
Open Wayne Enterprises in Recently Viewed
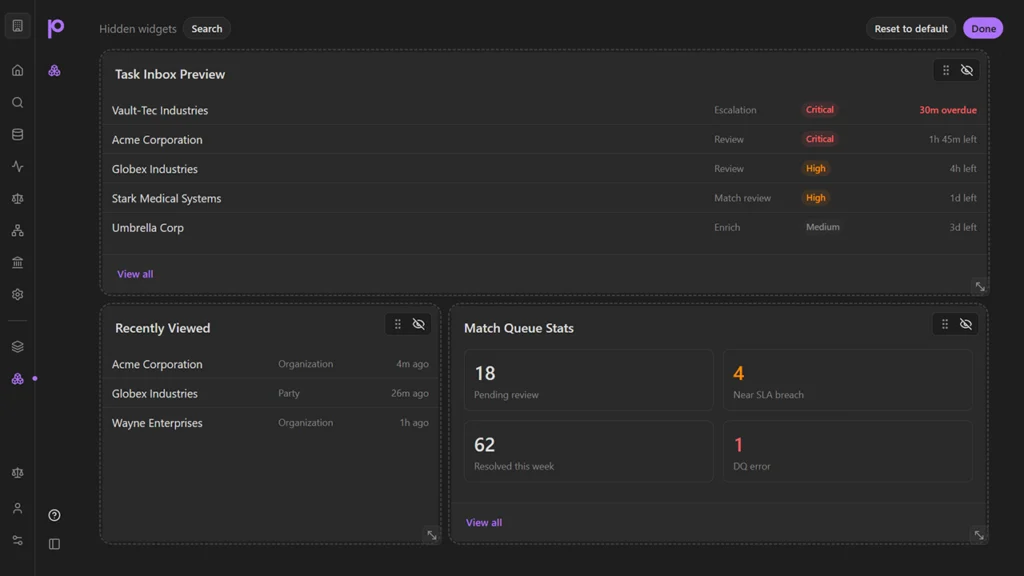coord(270,423)
